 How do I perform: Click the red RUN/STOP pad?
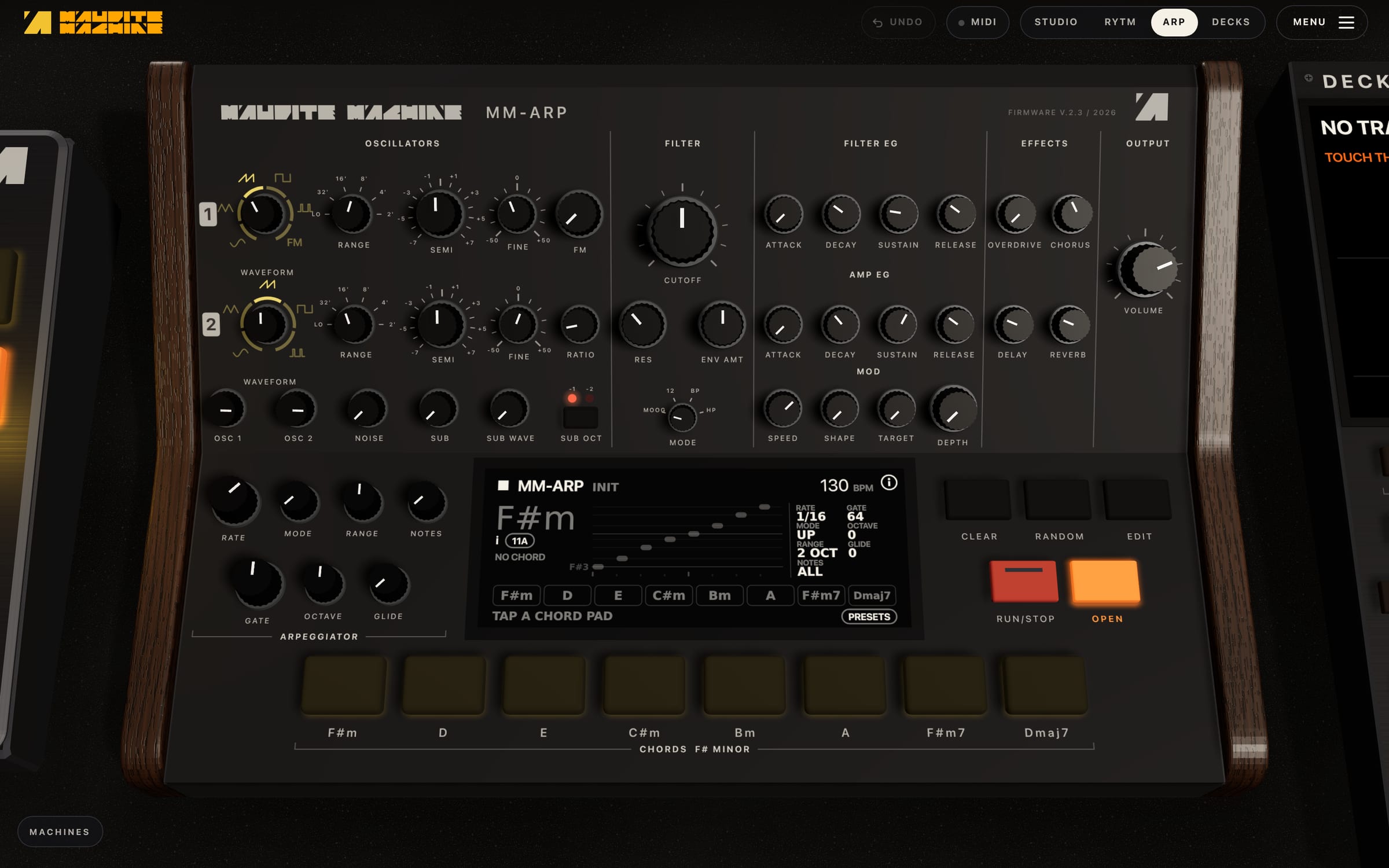click(x=1024, y=581)
